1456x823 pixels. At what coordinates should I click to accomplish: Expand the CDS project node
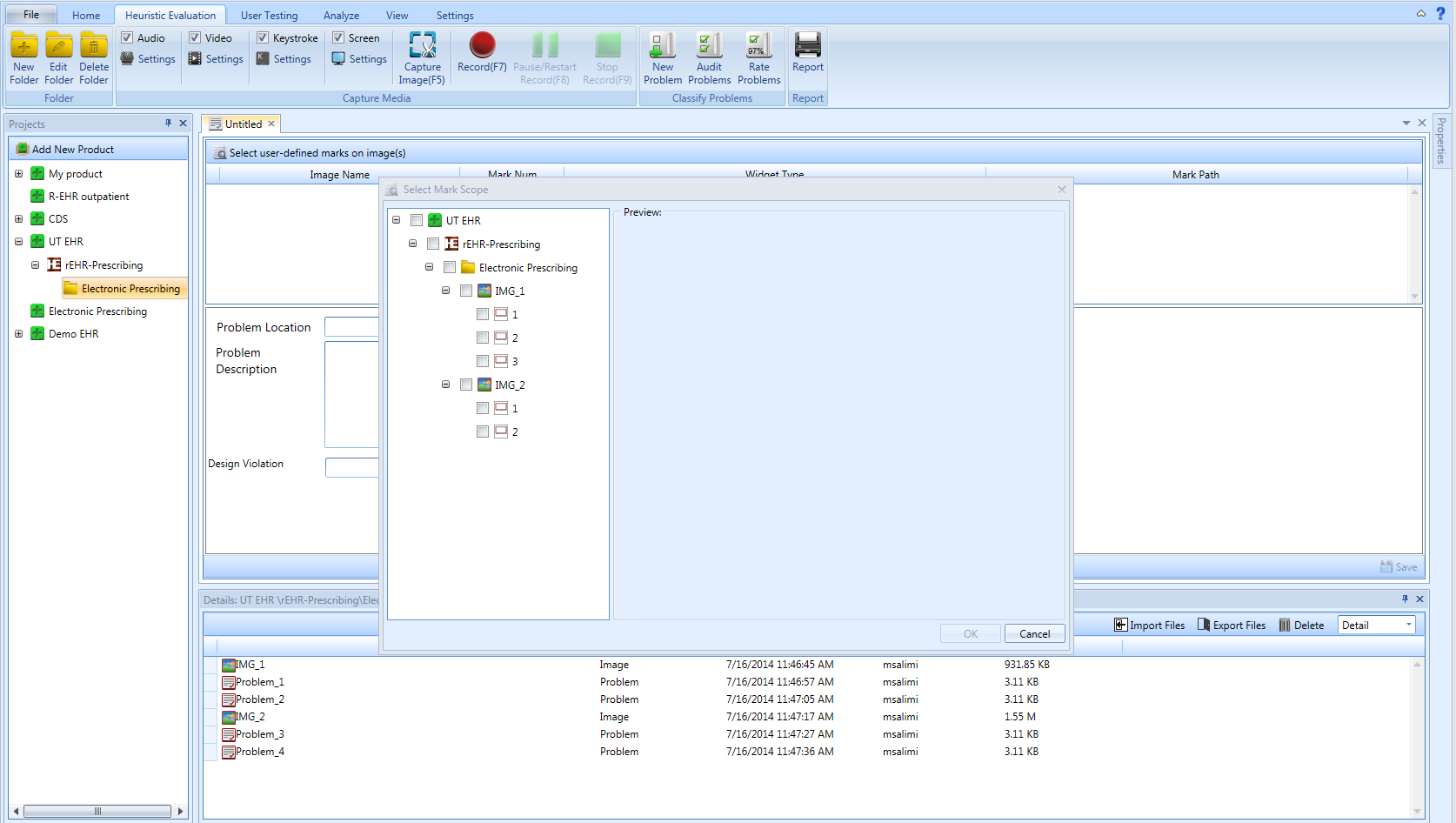18,219
